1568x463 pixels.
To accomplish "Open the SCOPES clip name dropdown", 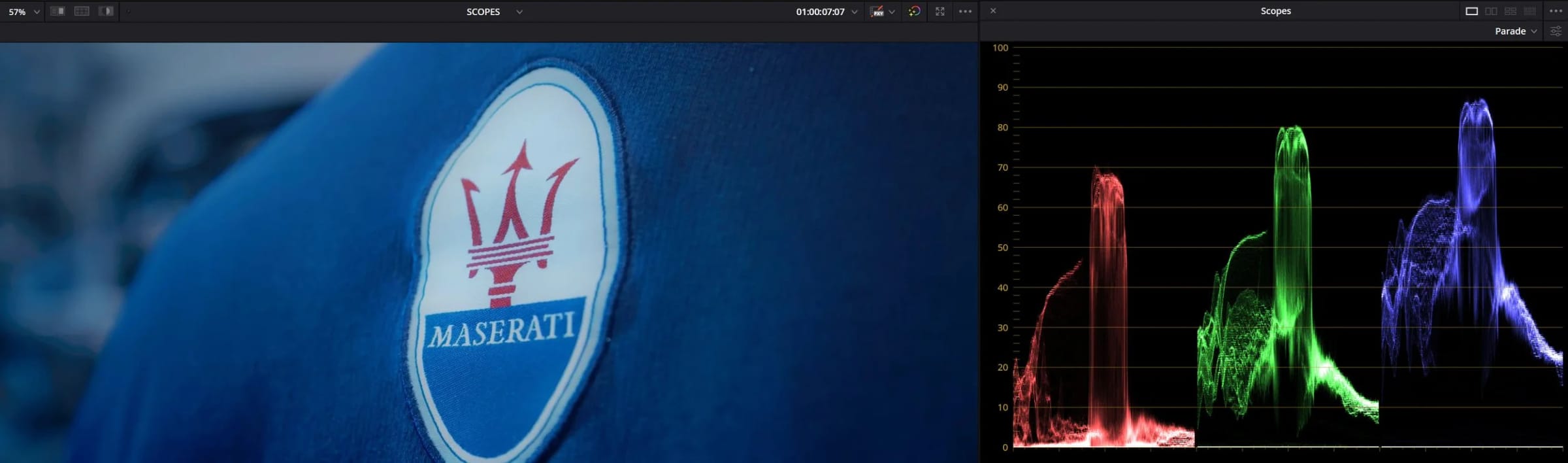I will point(494,12).
